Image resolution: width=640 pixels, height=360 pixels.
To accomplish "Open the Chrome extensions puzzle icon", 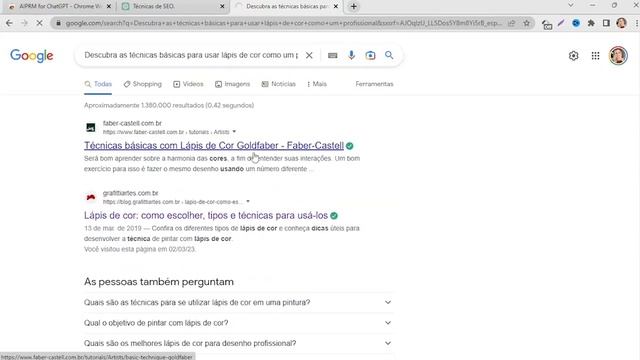I will pos(591,23).
